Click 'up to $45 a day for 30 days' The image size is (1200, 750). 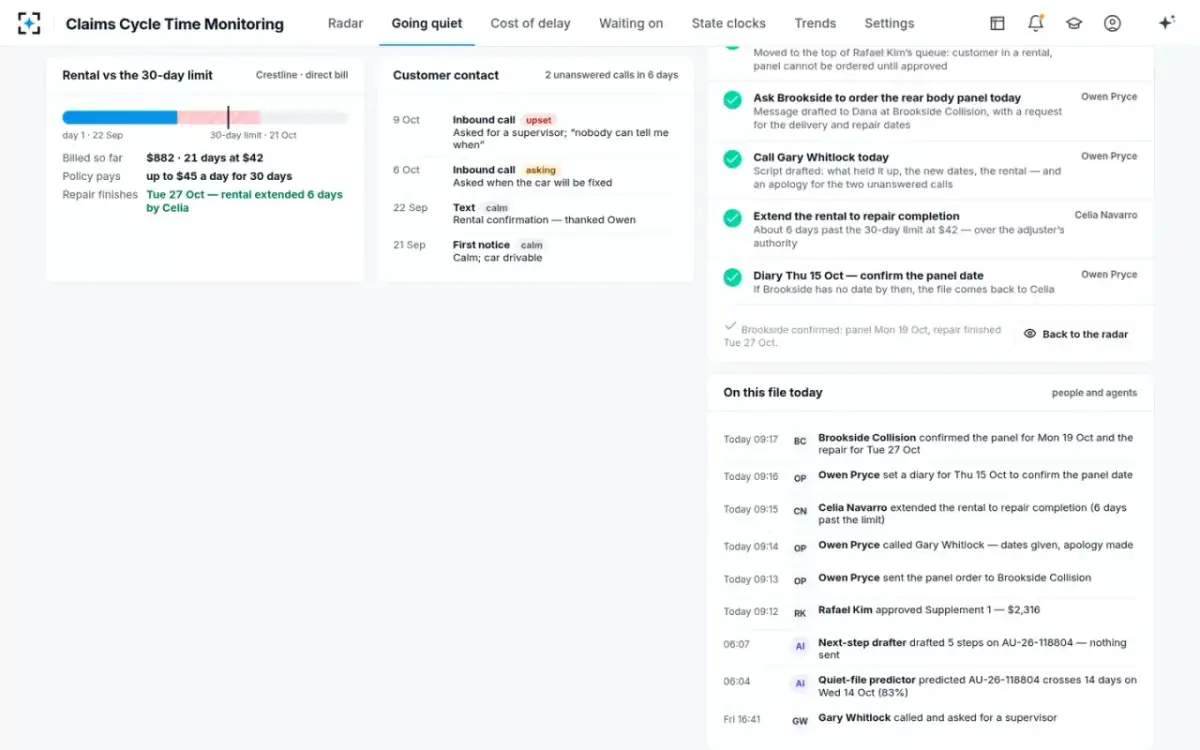(219, 176)
